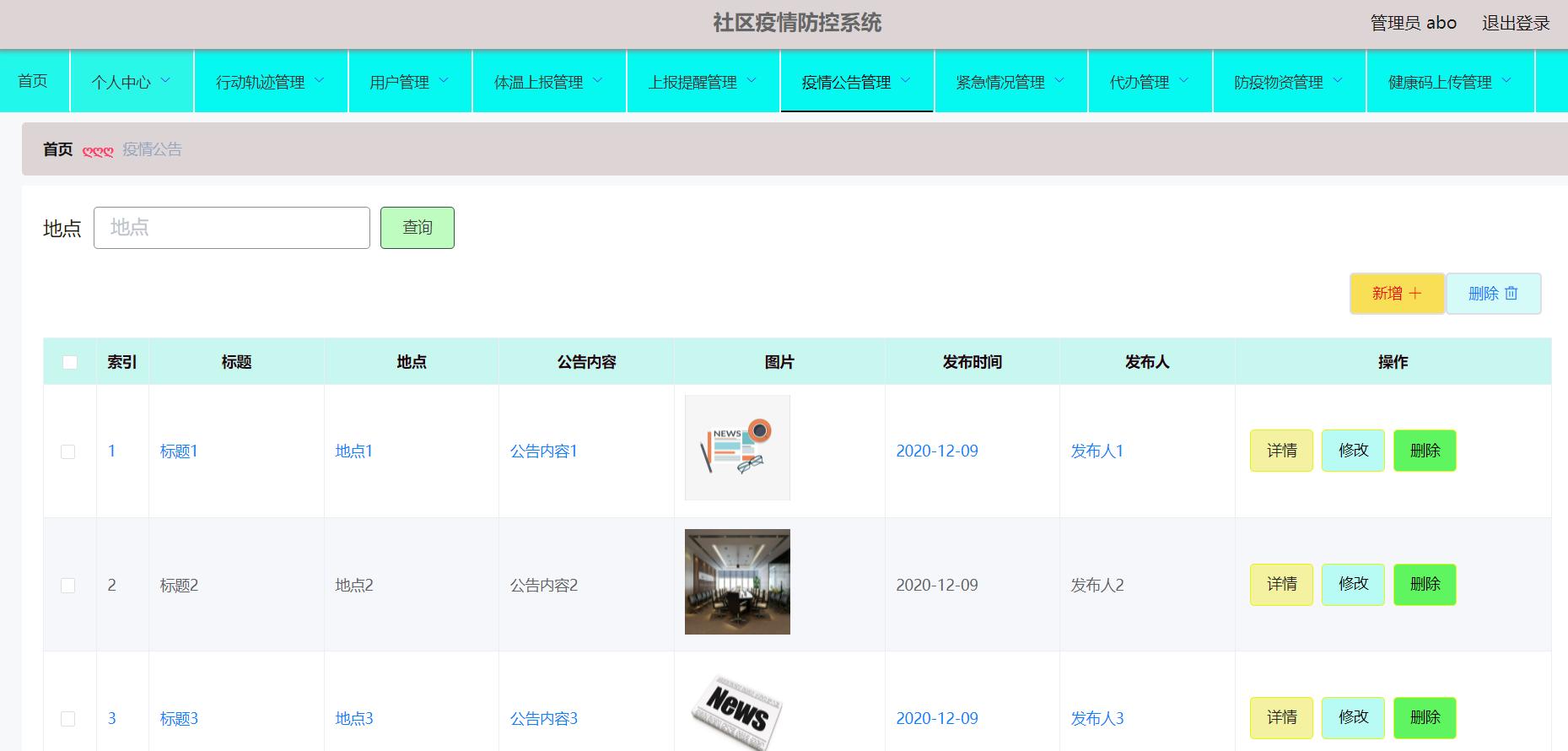Click 退出登录 to log out
This screenshot has width=1568, height=751.
pyautogui.click(x=1516, y=24)
